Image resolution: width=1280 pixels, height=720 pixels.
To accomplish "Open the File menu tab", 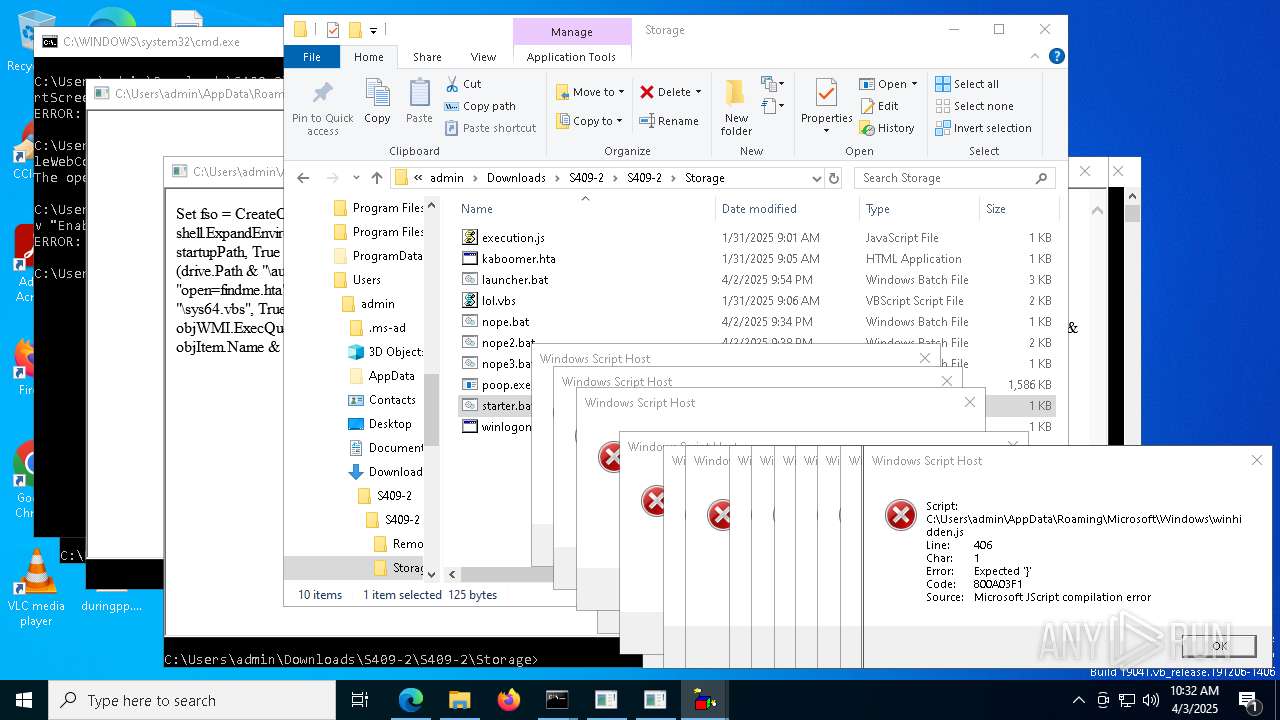I will [x=312, y=57].
